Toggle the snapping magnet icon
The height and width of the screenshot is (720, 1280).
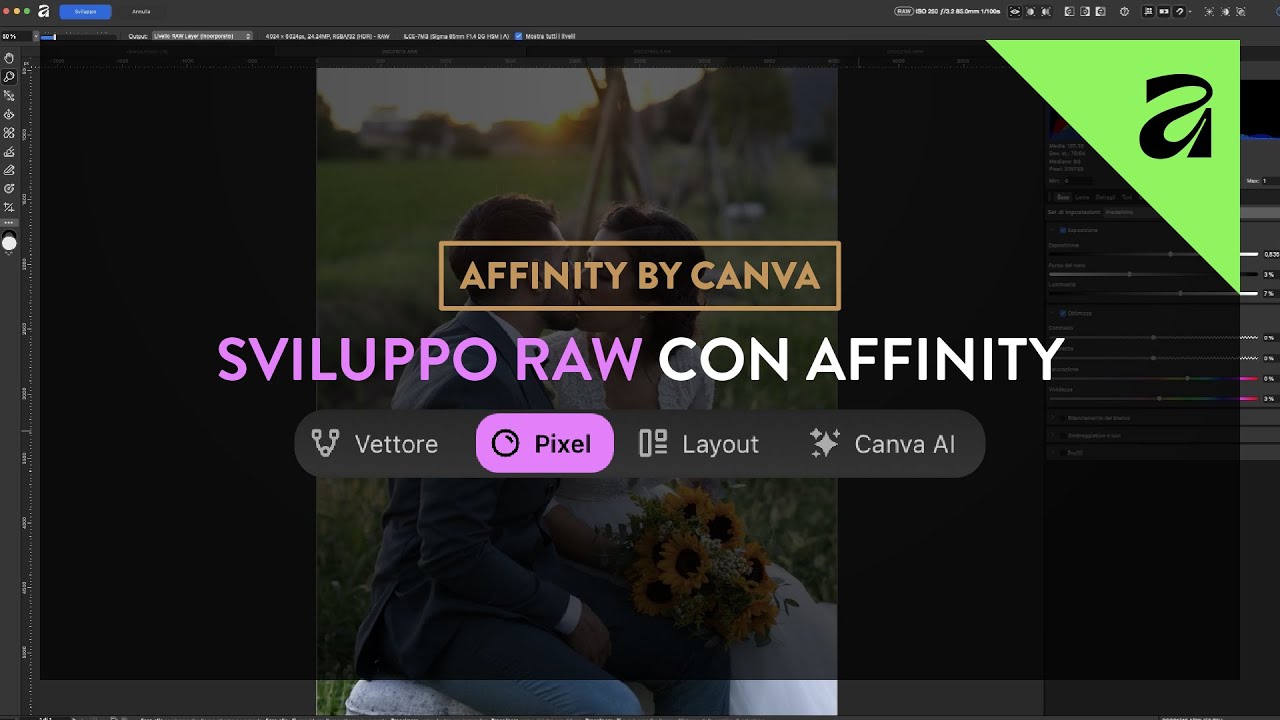click(x=1179, y=11)
